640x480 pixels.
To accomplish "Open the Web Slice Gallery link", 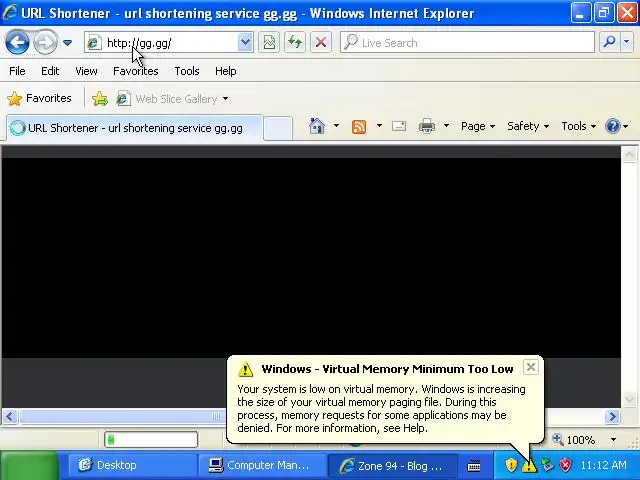I will pos(167,99).
